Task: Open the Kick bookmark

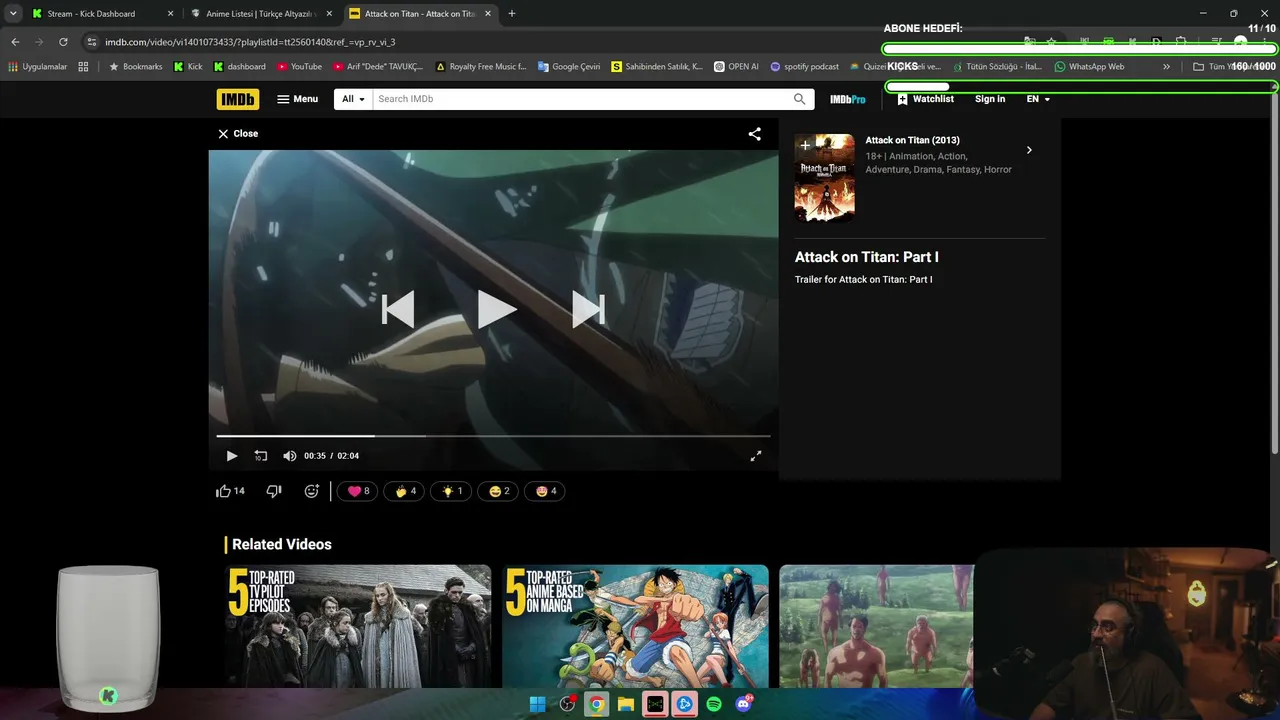Action: [x=188, y=67]
